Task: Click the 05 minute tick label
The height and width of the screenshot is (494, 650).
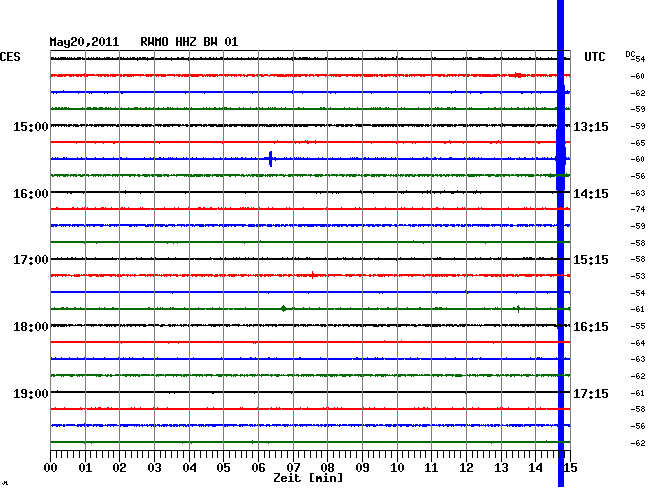Action: [x=223, y=468]
